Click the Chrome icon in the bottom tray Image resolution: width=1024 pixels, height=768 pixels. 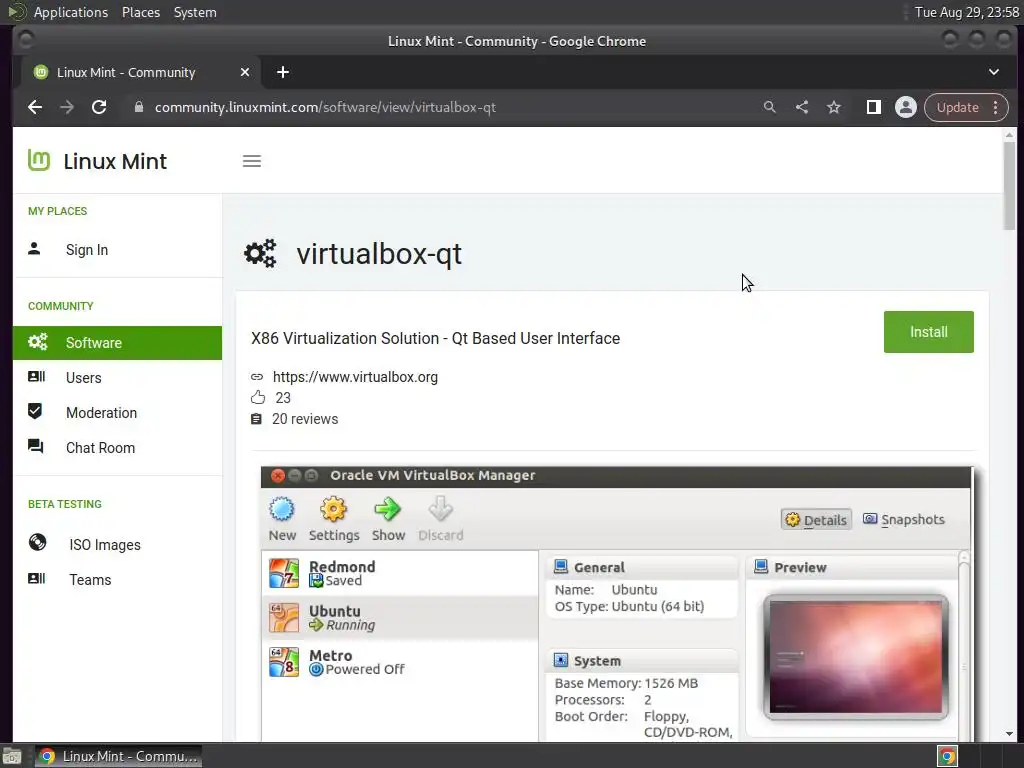tap(947, 756)
